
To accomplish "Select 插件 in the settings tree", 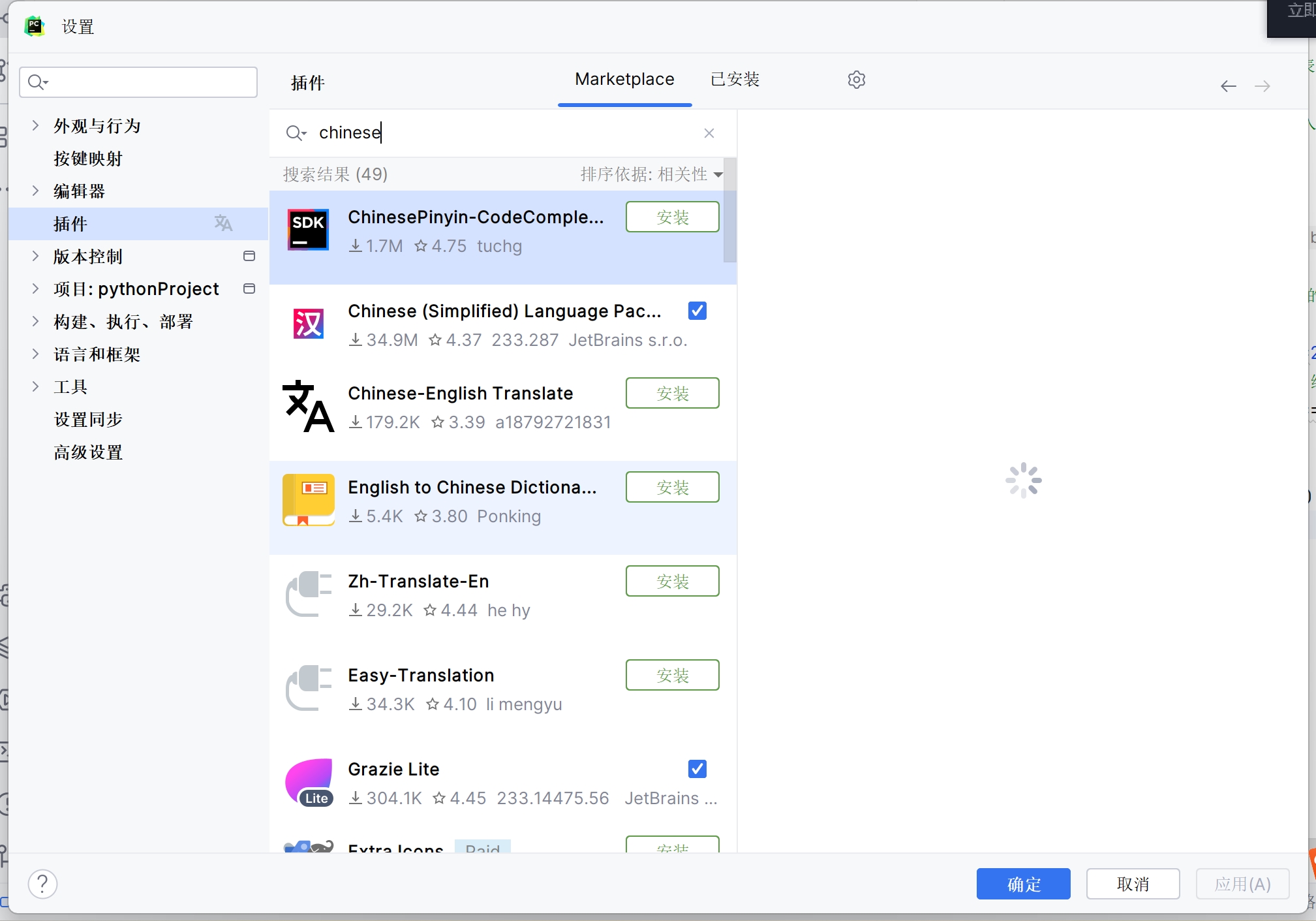I will (138, 224).
